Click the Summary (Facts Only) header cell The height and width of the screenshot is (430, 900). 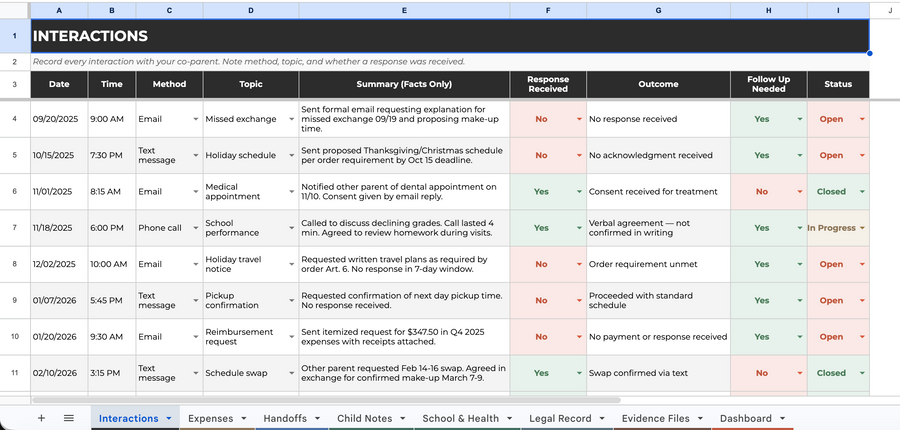[404, 84]
